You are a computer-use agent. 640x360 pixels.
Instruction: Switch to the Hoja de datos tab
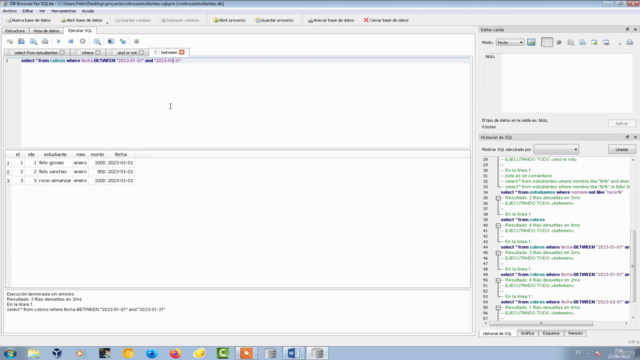[46, 31]
